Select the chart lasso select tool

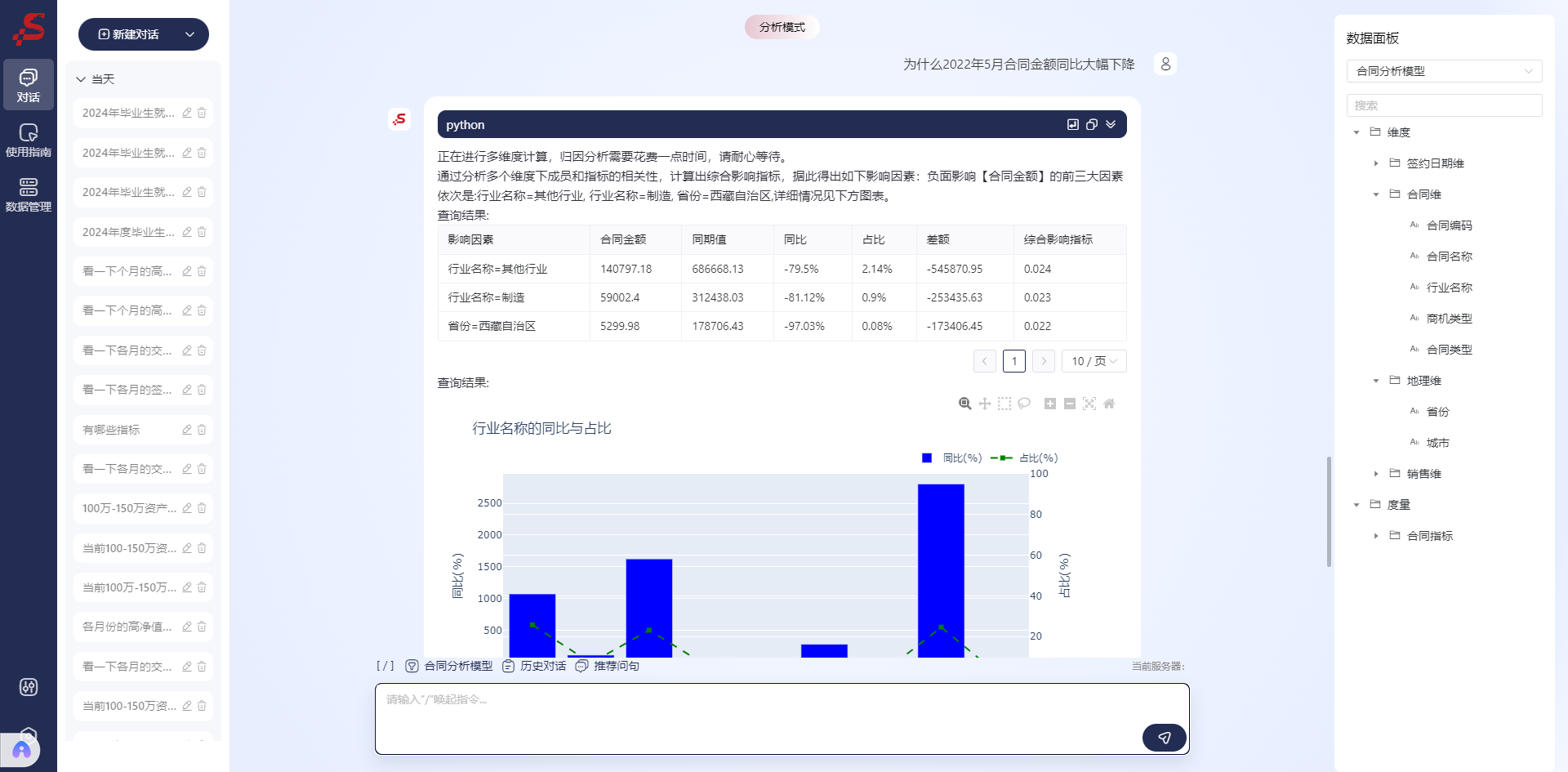pyautogui.click(x=1024, y=404)
